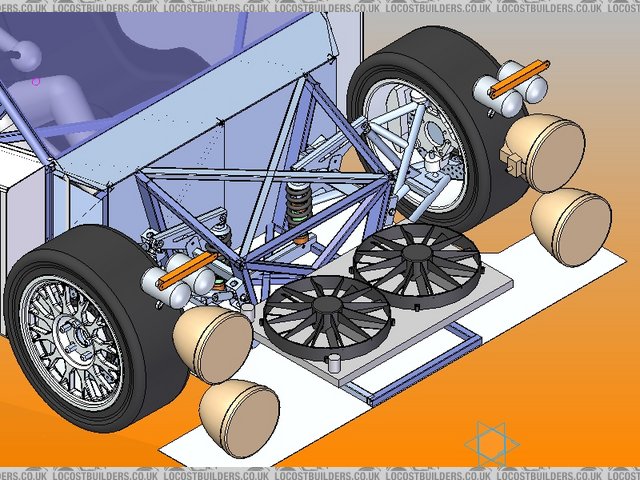This screenshot has height=480, width=640.
Task: Select the aluminium body side panel
Action: (x=196, y=106)
